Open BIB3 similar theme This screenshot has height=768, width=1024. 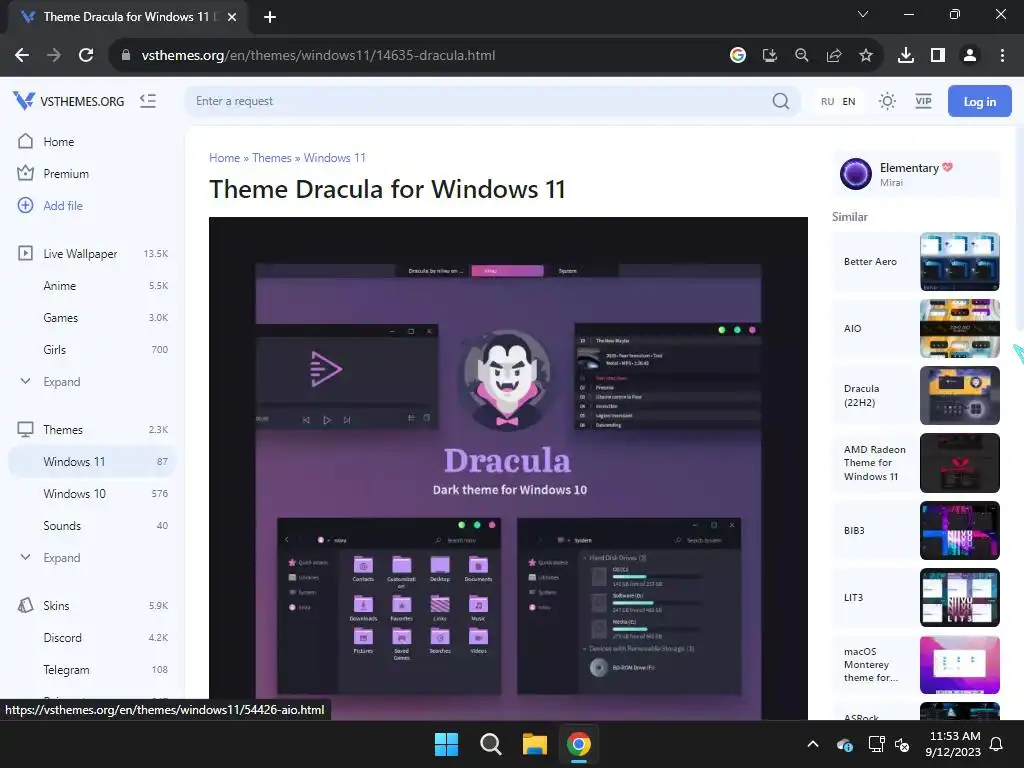coord(916,530)
